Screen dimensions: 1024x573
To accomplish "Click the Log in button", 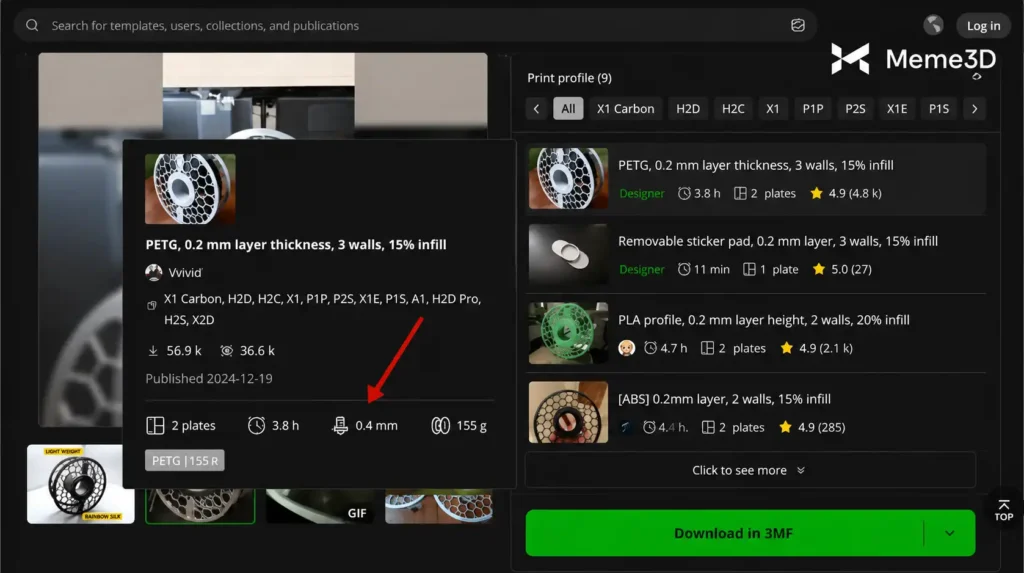I will 983,25.
